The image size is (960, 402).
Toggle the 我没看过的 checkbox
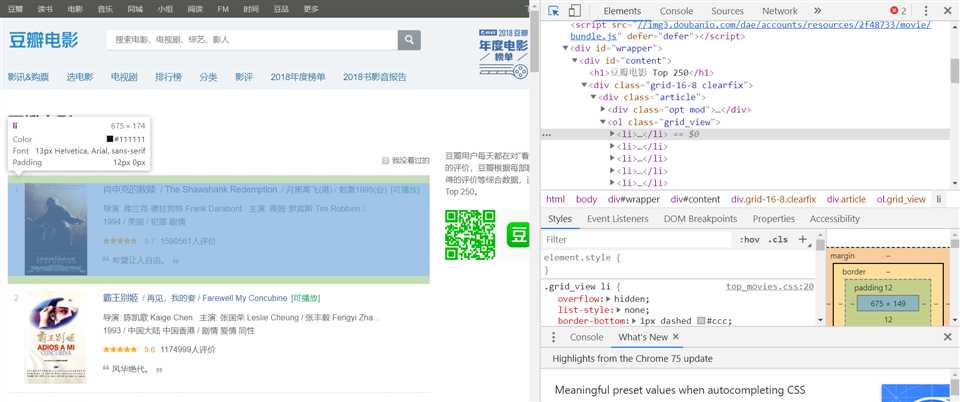[x=386, y=160]
